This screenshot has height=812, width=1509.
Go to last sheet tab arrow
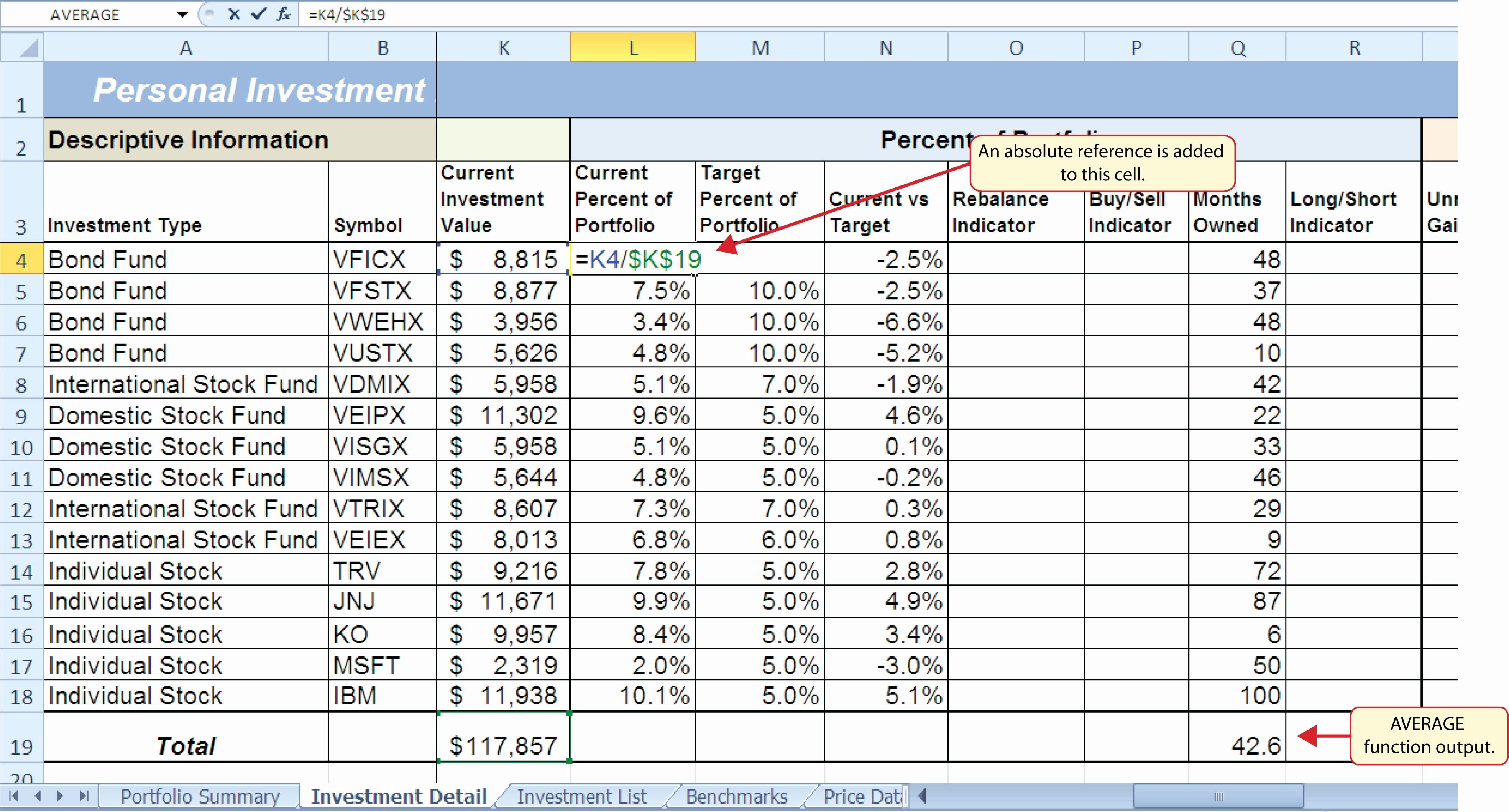pyautogui.click(x=84, y=796)
